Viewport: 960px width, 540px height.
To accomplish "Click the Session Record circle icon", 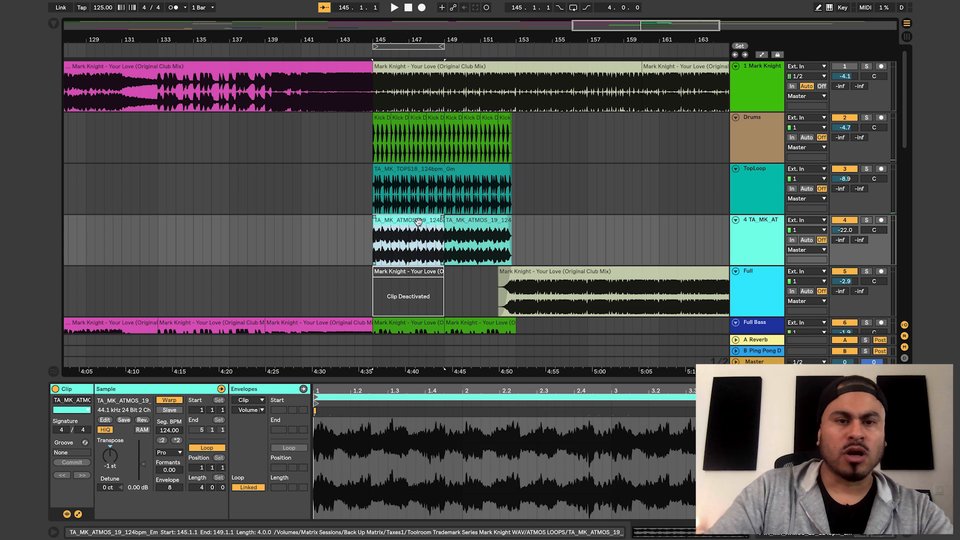I will [486, 7].
